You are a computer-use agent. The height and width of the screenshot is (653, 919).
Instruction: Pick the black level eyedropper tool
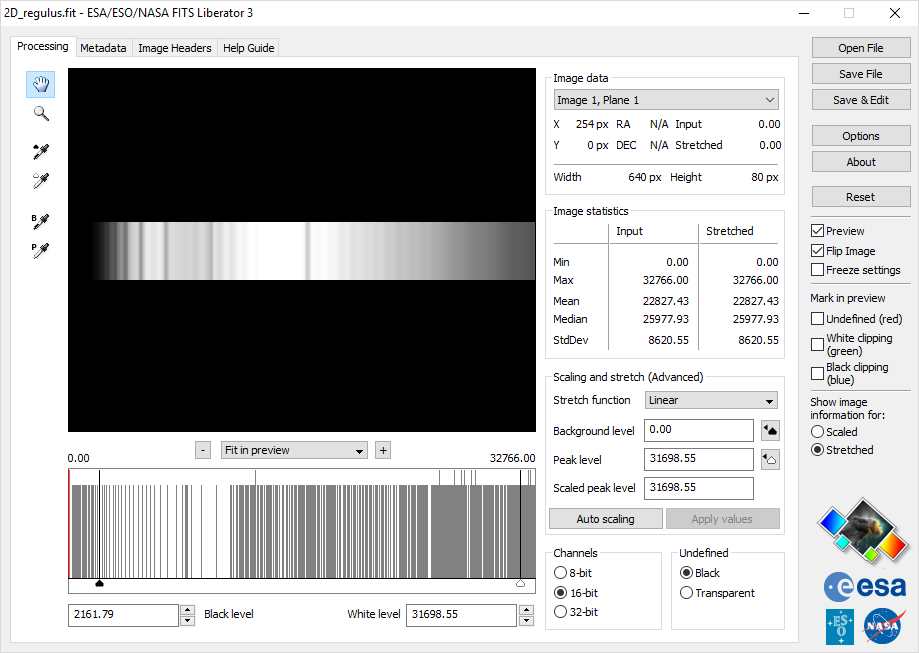coord(41,152)
